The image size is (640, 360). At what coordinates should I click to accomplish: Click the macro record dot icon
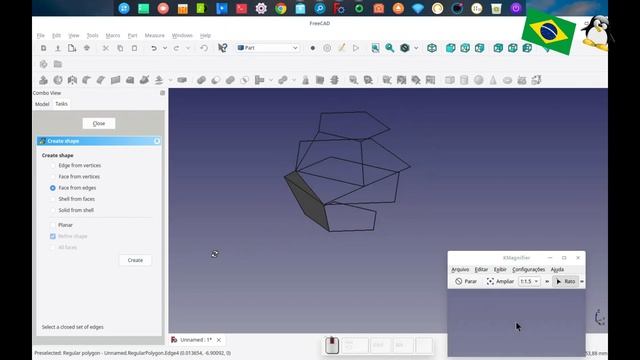click(313, 48)
